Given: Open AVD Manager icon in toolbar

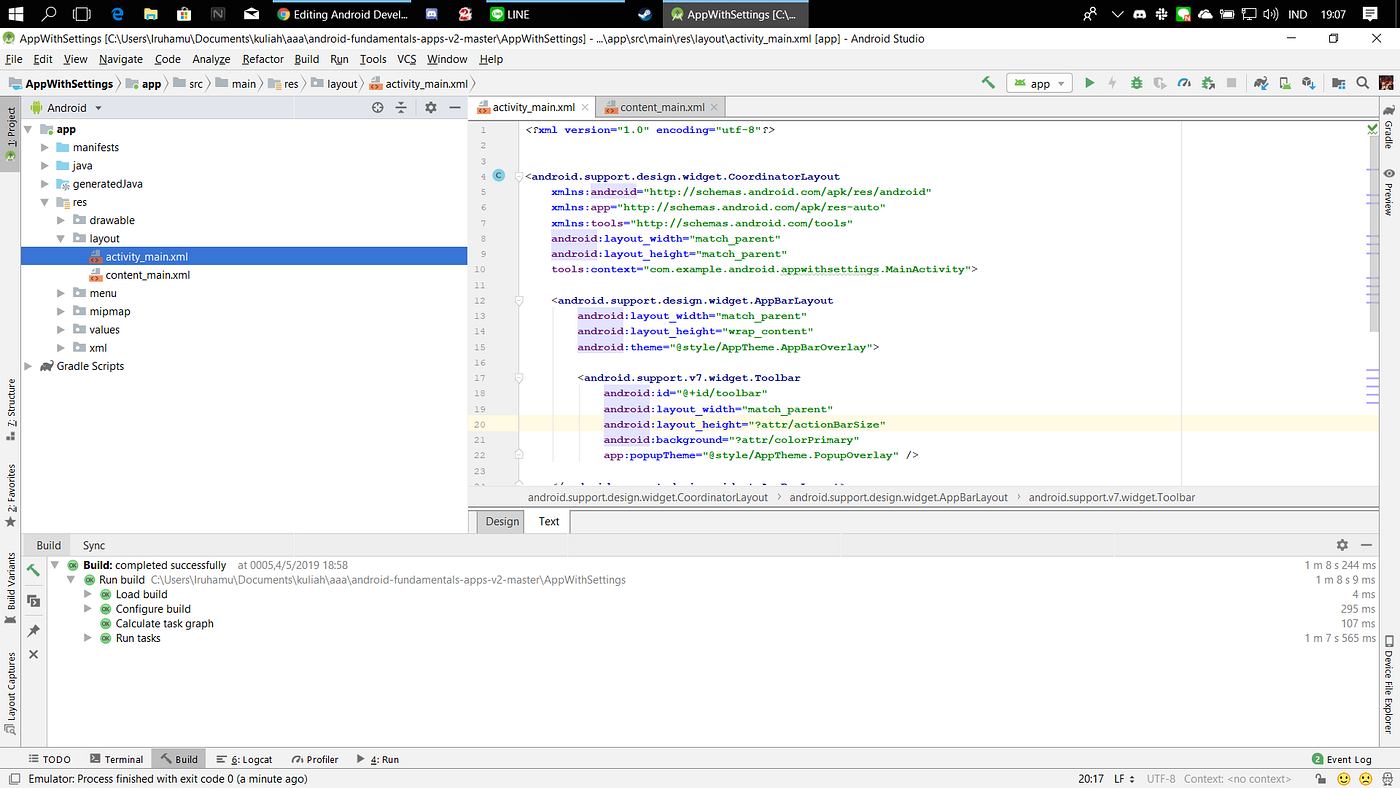Looking at the screenshot, I should click(1286, 83).
